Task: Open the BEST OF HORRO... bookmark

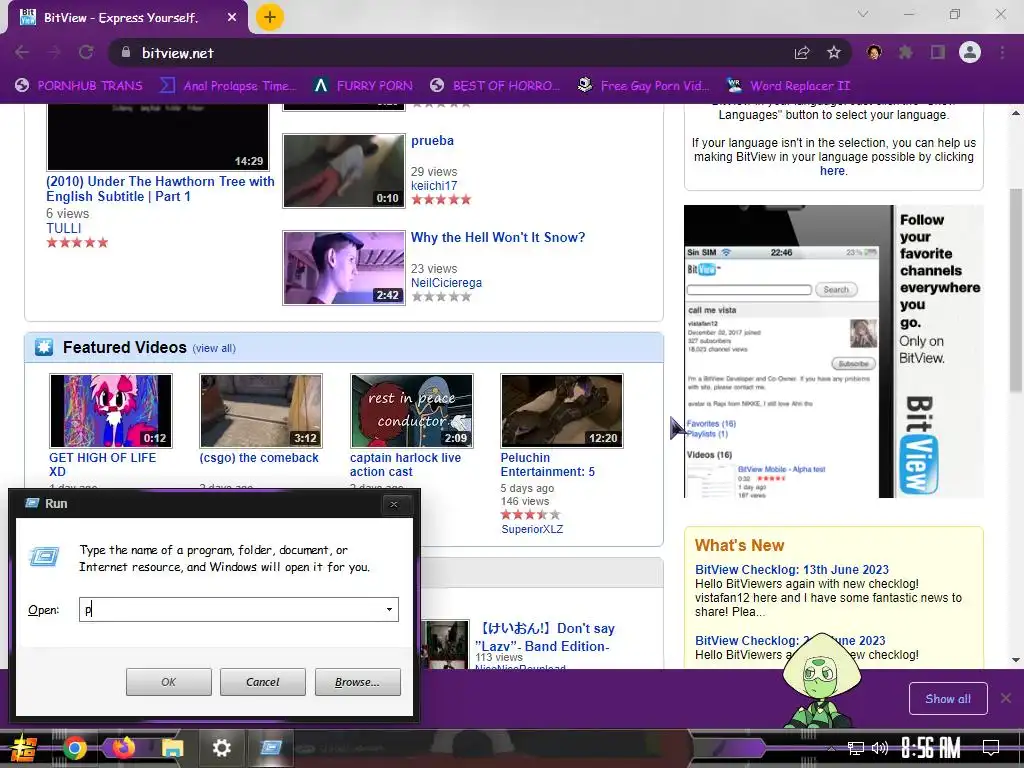Action: click(x=495, y=86)
